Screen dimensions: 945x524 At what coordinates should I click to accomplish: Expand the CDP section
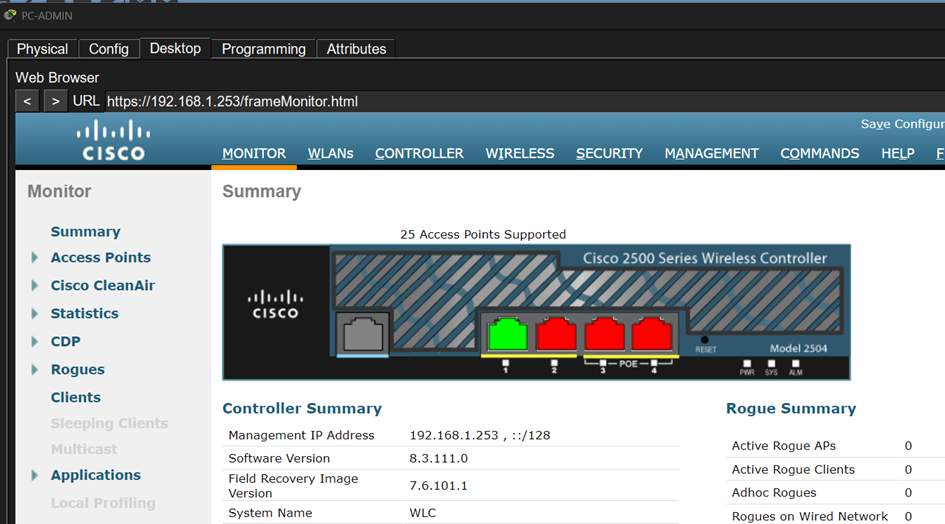point(34,341)
